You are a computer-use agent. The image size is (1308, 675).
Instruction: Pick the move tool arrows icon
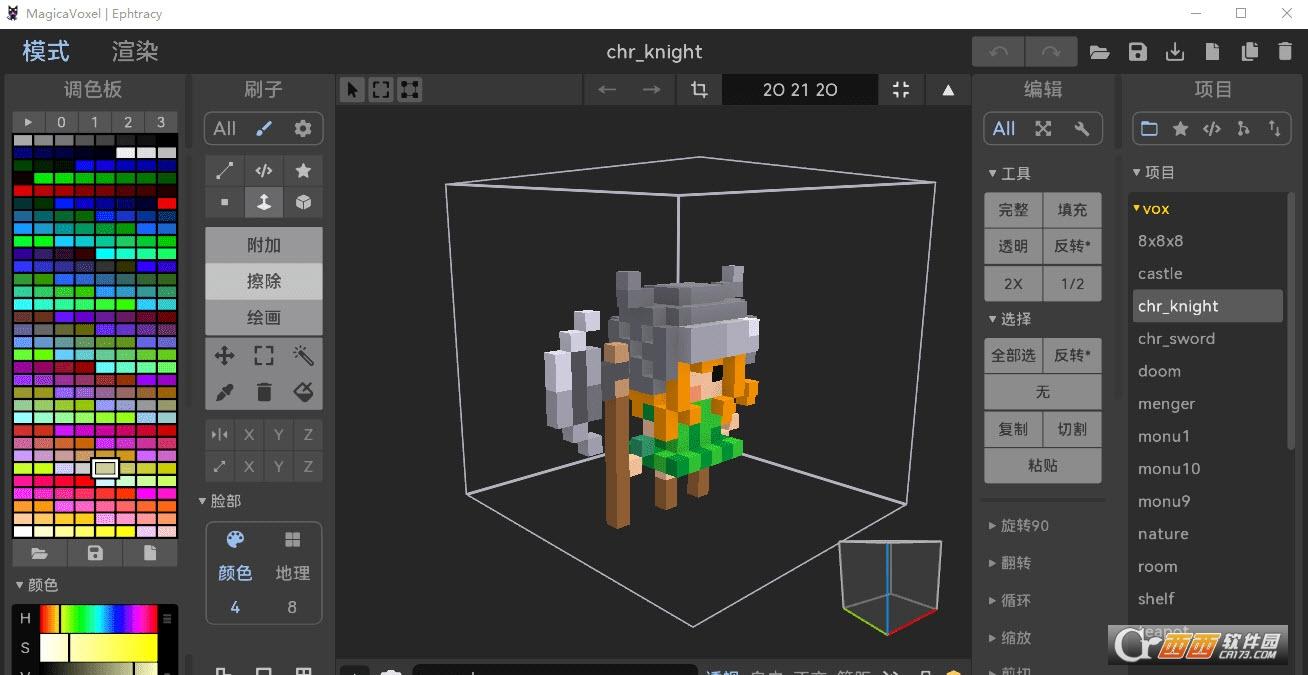pyautogui.click(x=224, y=356)
